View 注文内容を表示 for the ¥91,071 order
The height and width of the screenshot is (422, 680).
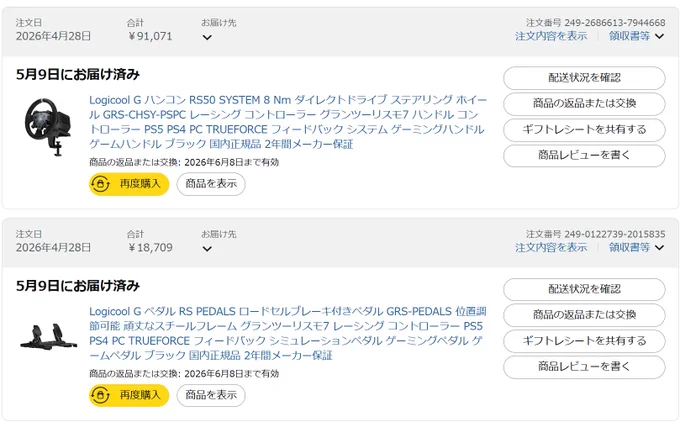pos(551,36)
